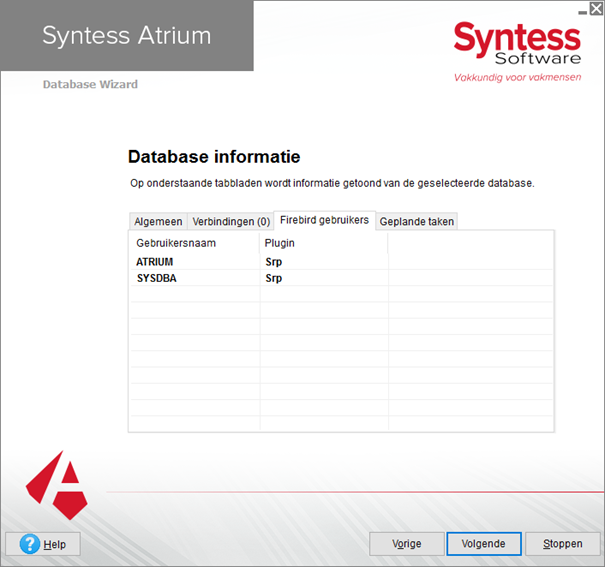Open the Geplande taken tab
Image resolution: width=605 pixels, height=567 pixels.
pos(417,221)
